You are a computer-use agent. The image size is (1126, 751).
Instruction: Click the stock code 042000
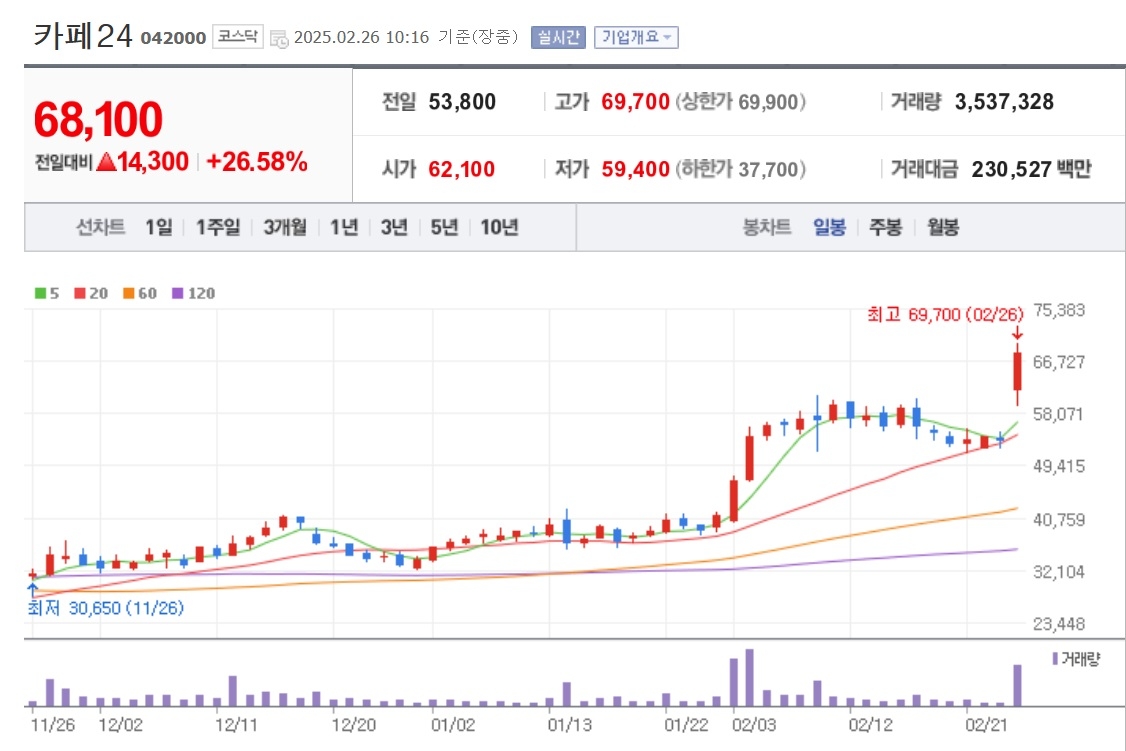(x=173, y=38)
